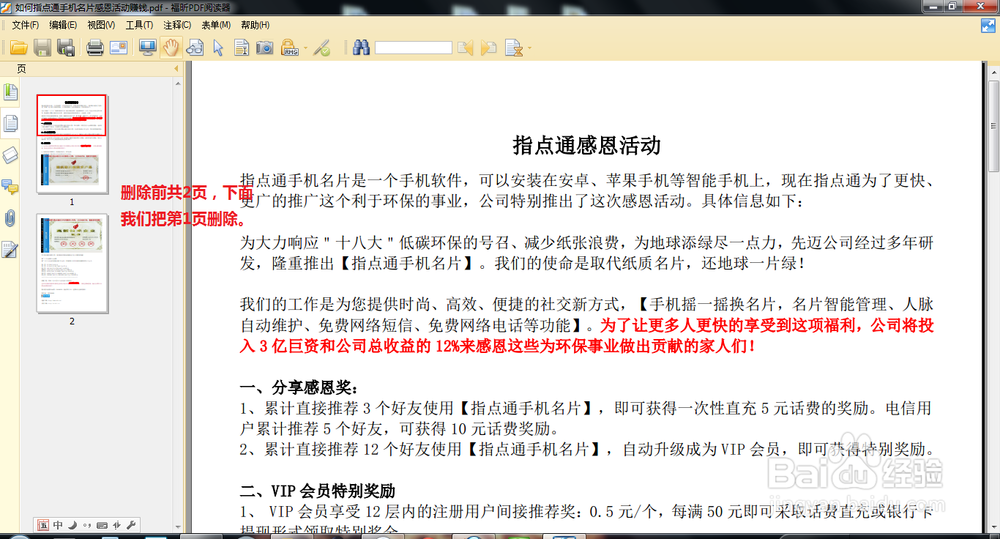1000x539 pixels.
Task: Click the pen signature validation icon
Action: coord(322,48)
